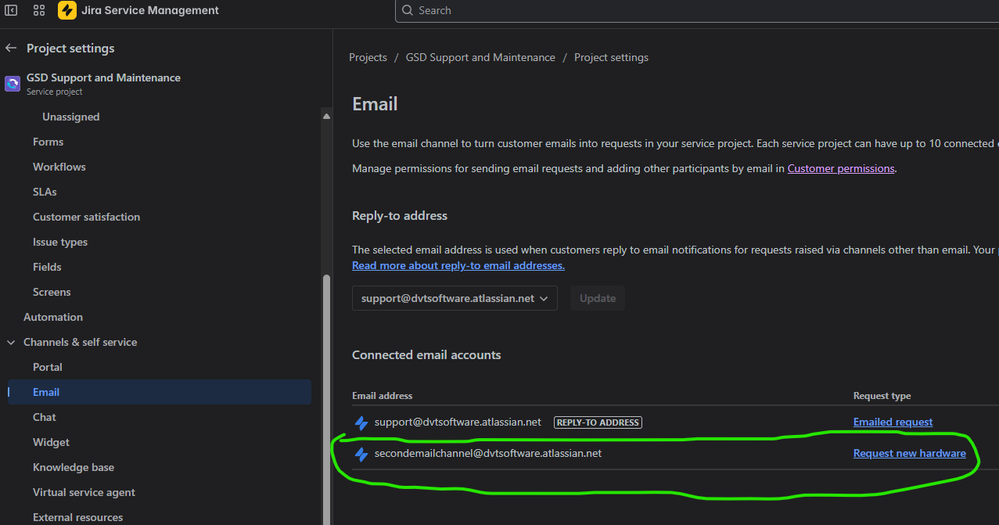Open Knowledge base settings
The height and width of the screenshot is (525, 999).
(x=73, y=467)
